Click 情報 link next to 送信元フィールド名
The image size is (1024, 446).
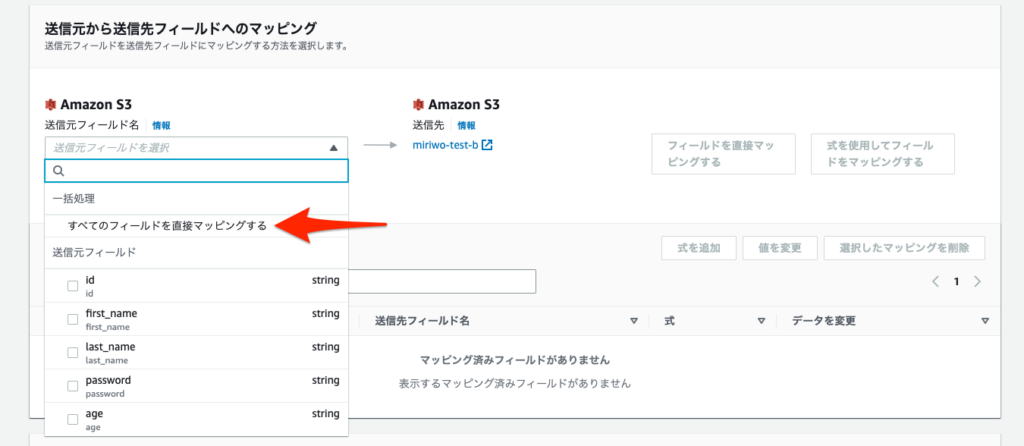161,125
